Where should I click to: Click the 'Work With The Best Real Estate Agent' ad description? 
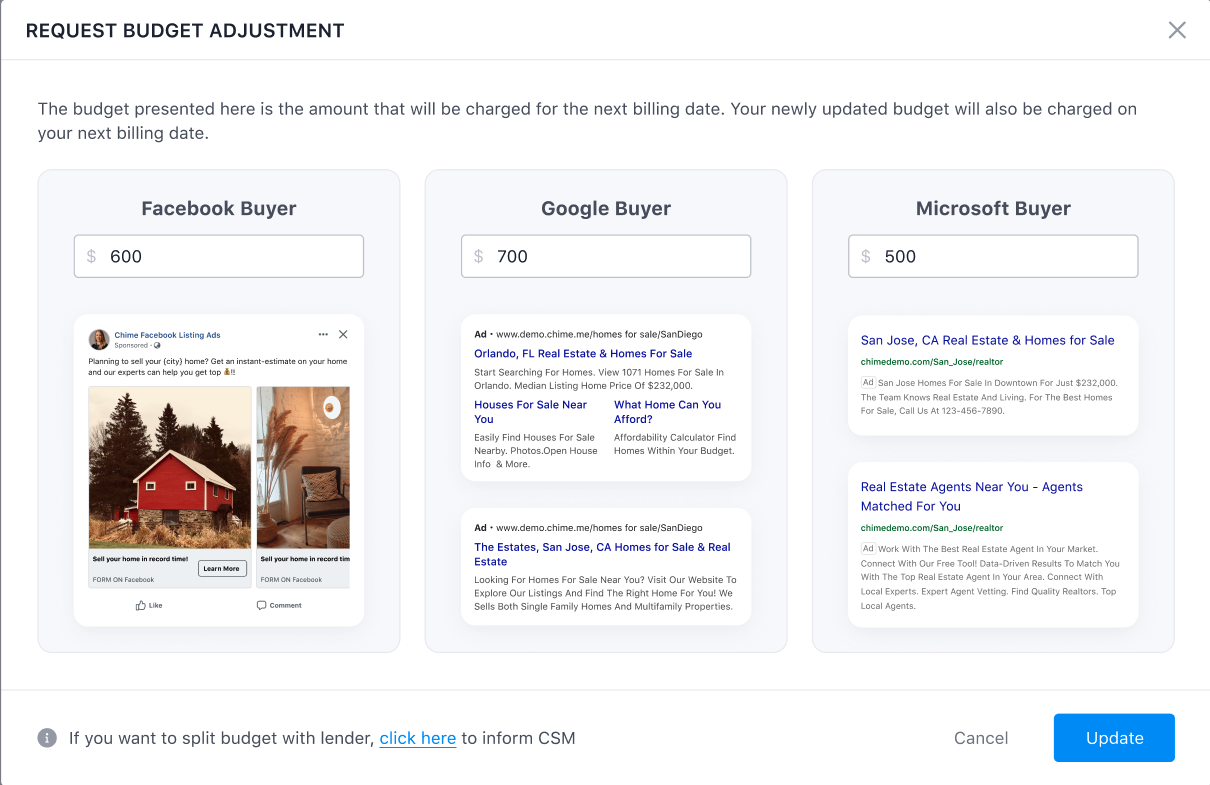point(990,577)
